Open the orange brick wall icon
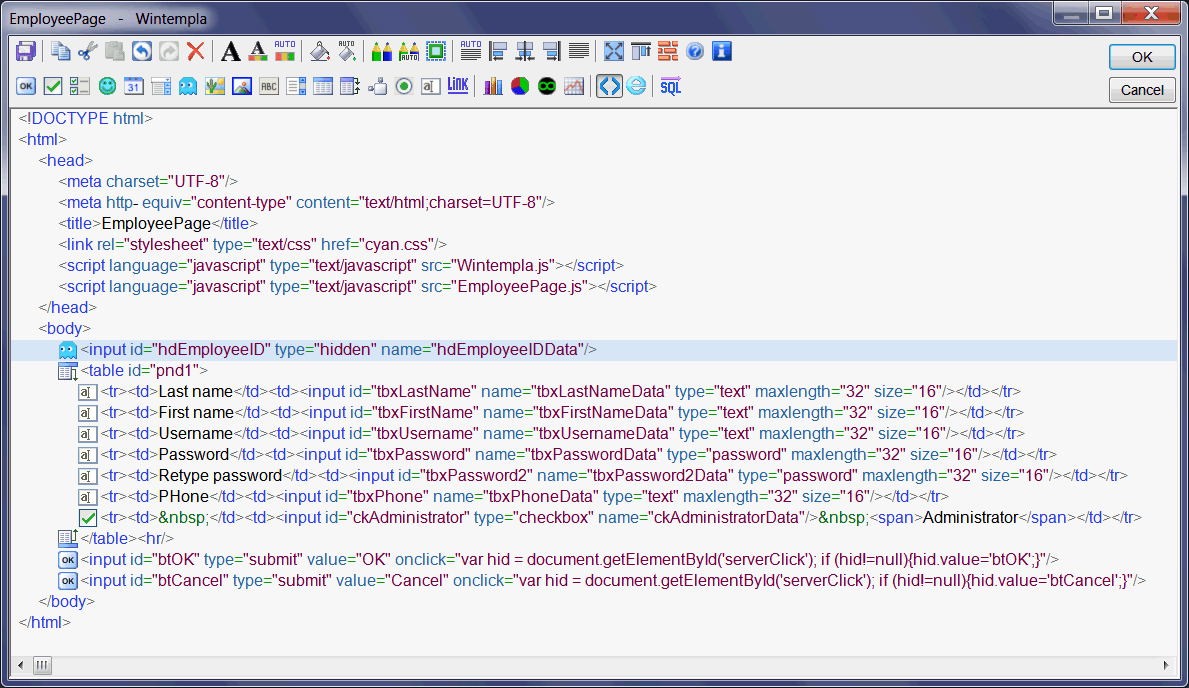The image size is (1189, 688). 668,52
